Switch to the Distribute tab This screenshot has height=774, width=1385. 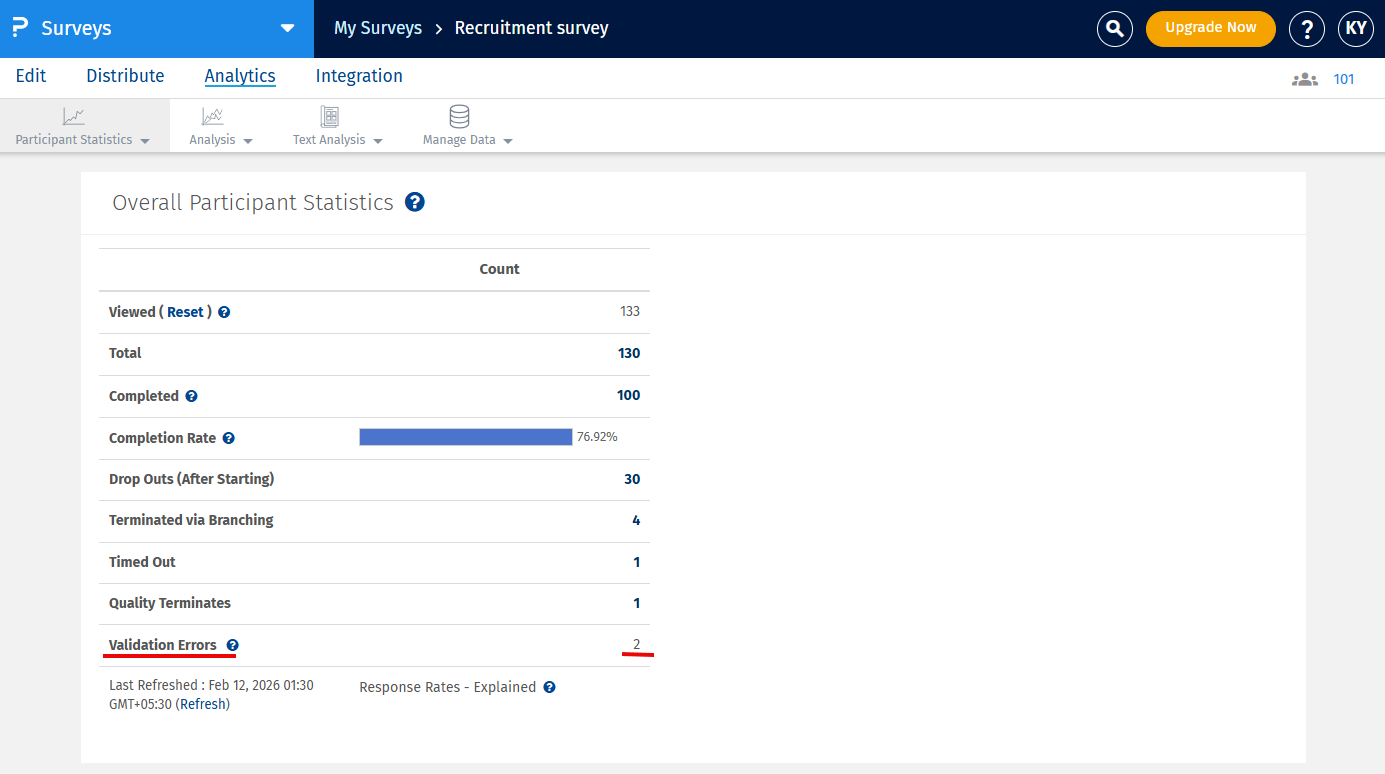124,76
